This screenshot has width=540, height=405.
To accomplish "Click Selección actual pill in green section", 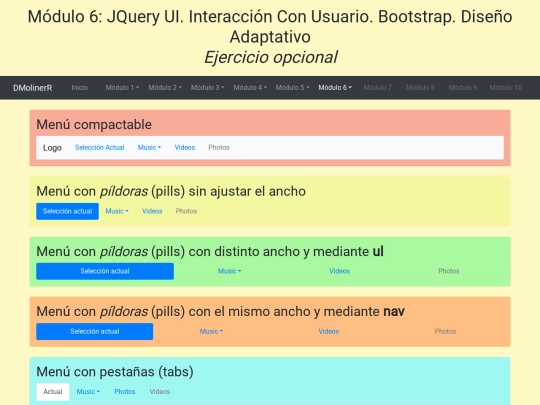I will (x=105, y=271).
